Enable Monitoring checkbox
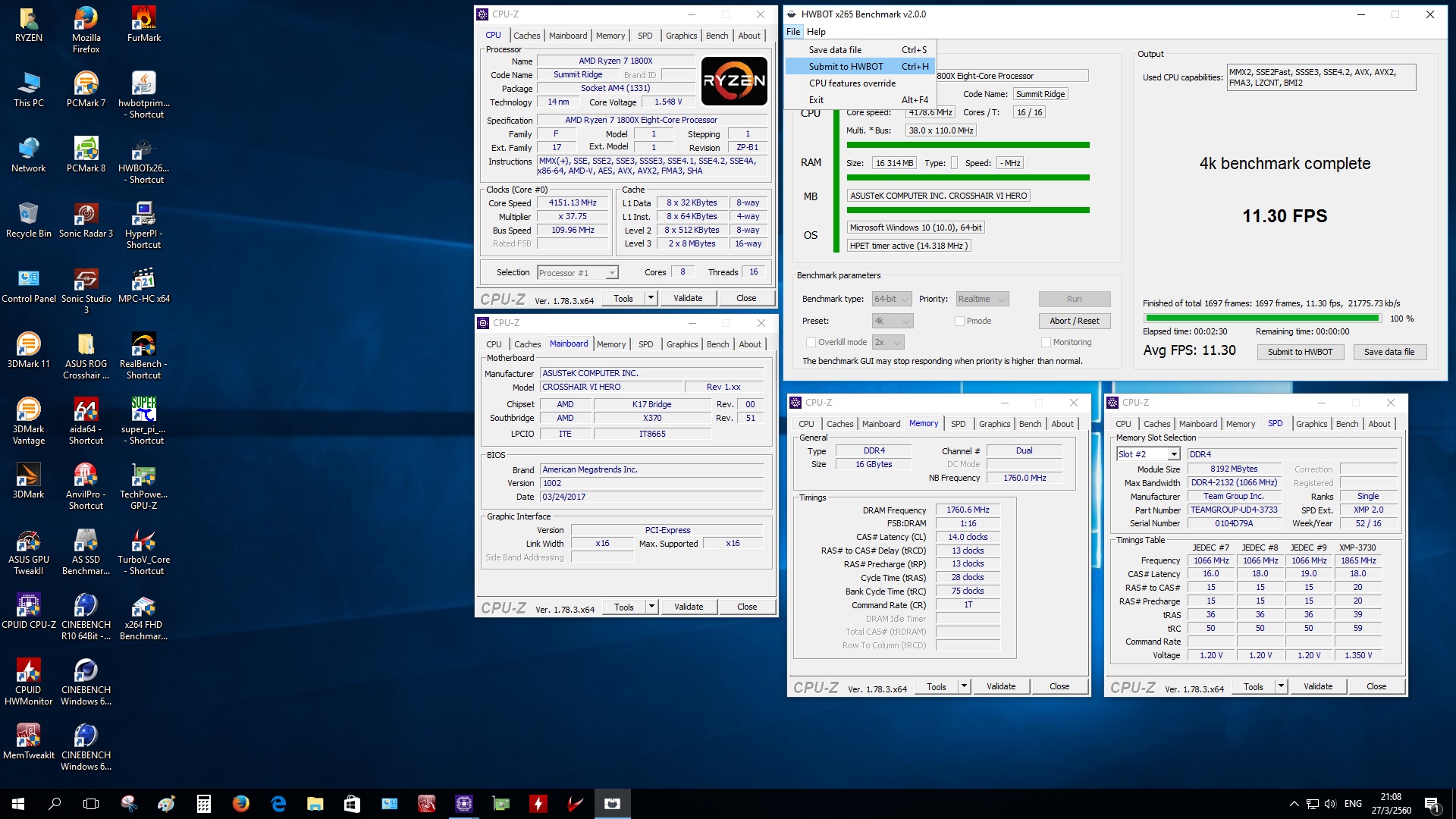Viewport: 1456px width, 819px height. [1046, 343]
